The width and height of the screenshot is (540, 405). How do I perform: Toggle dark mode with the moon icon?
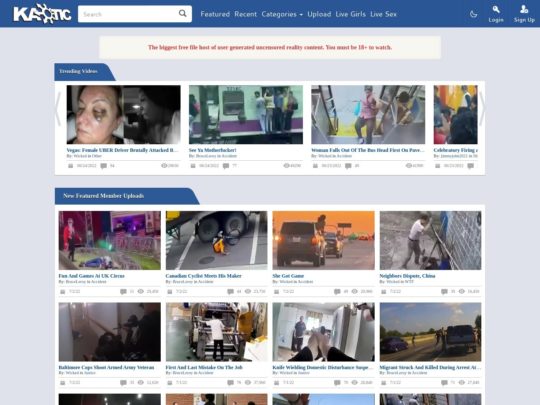[x=474, y=14]
